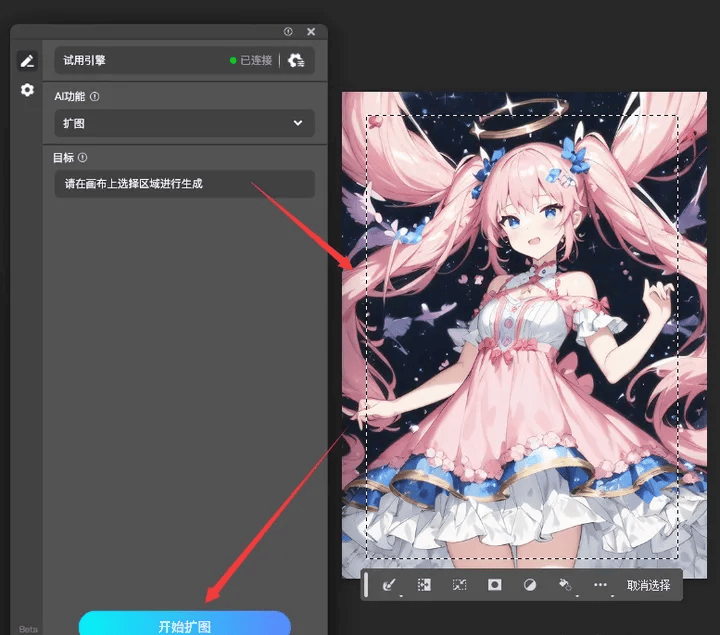Click the adjustment layer half-circle icon
The height and width of the screenshot is (635, 720).
pos(530,584)
